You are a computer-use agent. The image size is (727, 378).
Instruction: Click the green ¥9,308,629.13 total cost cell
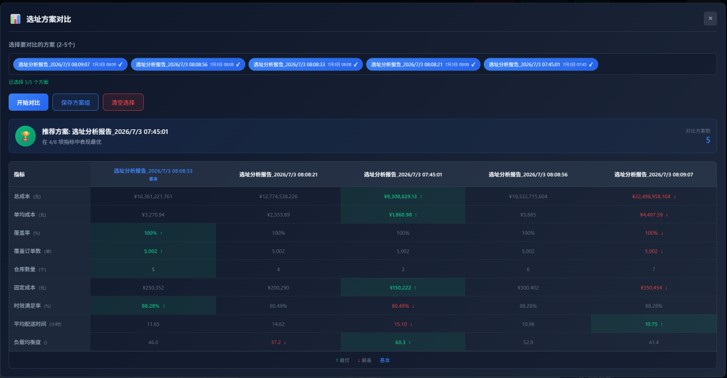click(403, 197)
